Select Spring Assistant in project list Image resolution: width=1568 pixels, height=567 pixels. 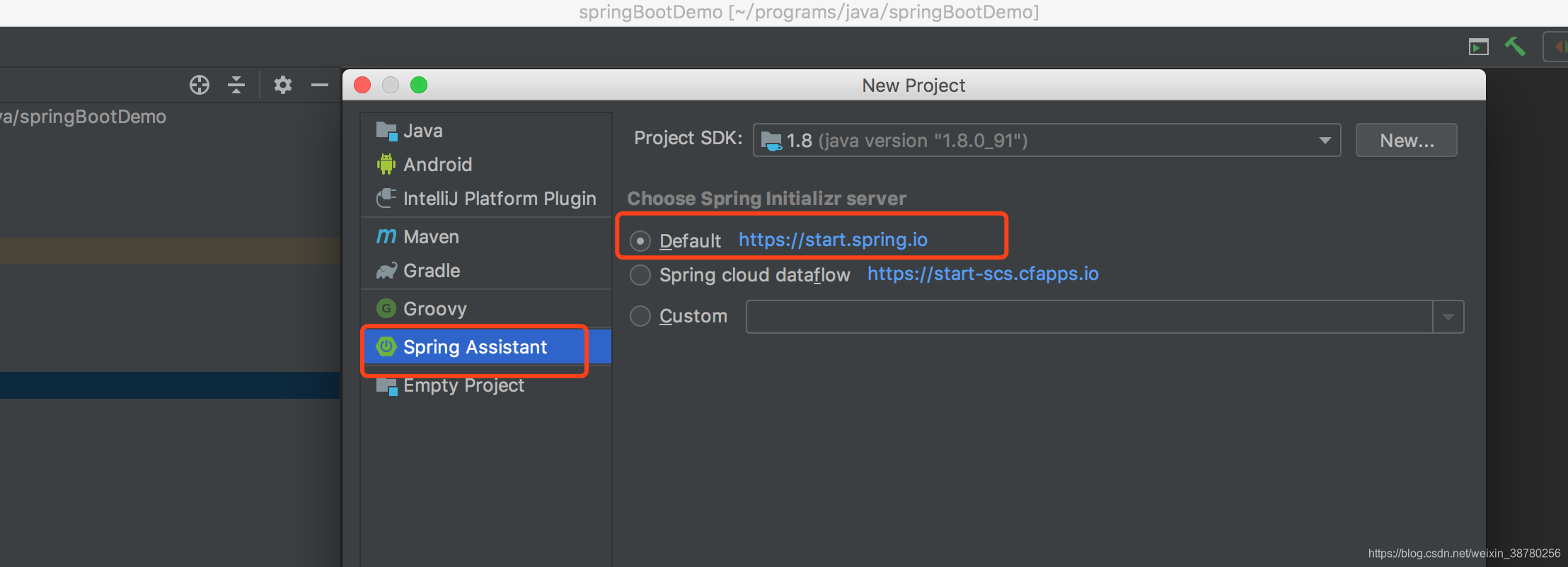(486, 347)
